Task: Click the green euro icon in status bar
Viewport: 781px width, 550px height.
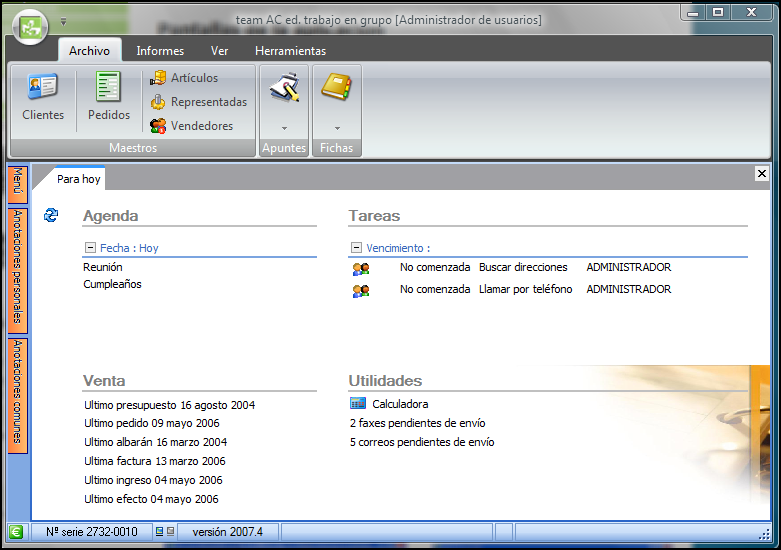Action: point(16,532)
